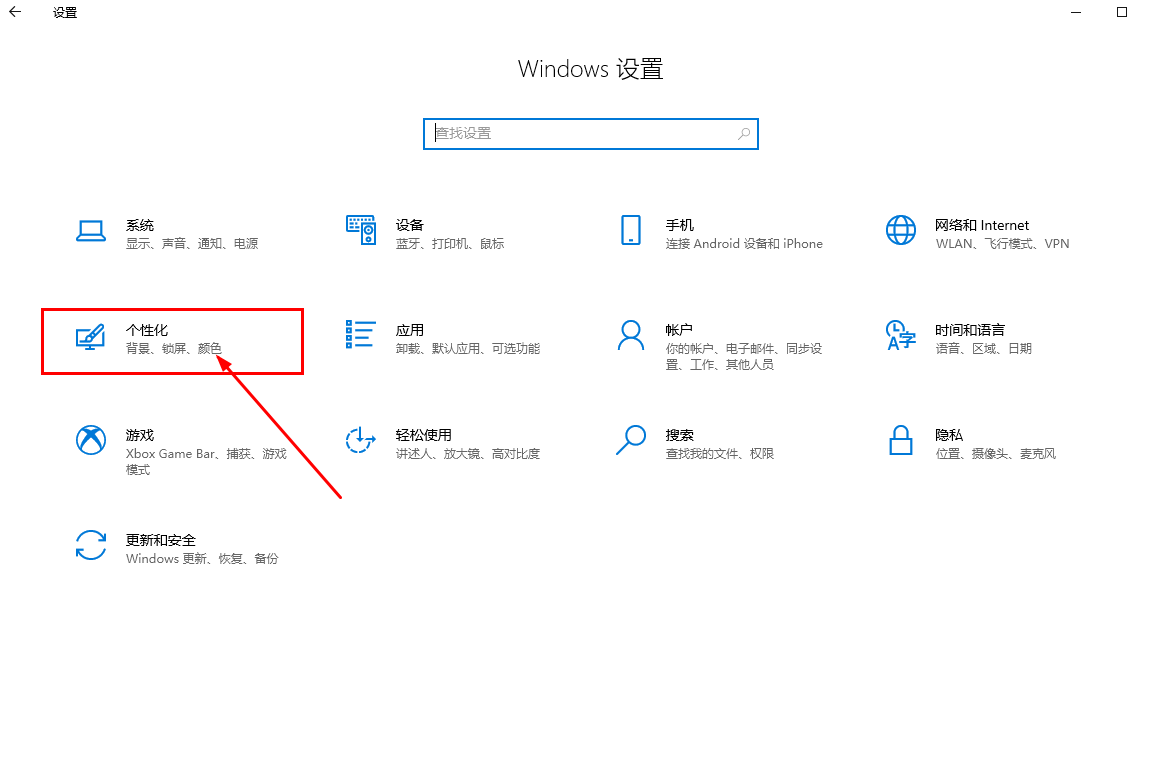
Task: Open the 应用 settings title
Action: coord(410,330)
